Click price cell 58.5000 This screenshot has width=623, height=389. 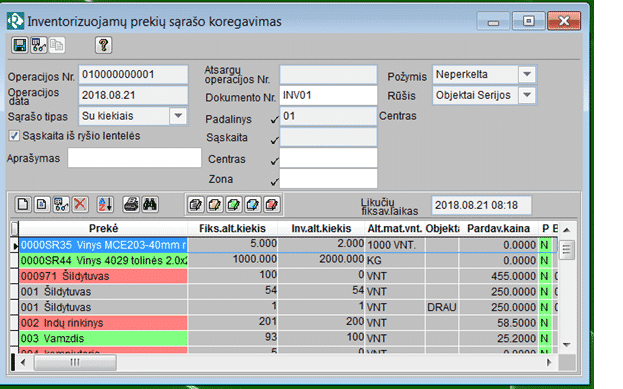pos(499,323)
